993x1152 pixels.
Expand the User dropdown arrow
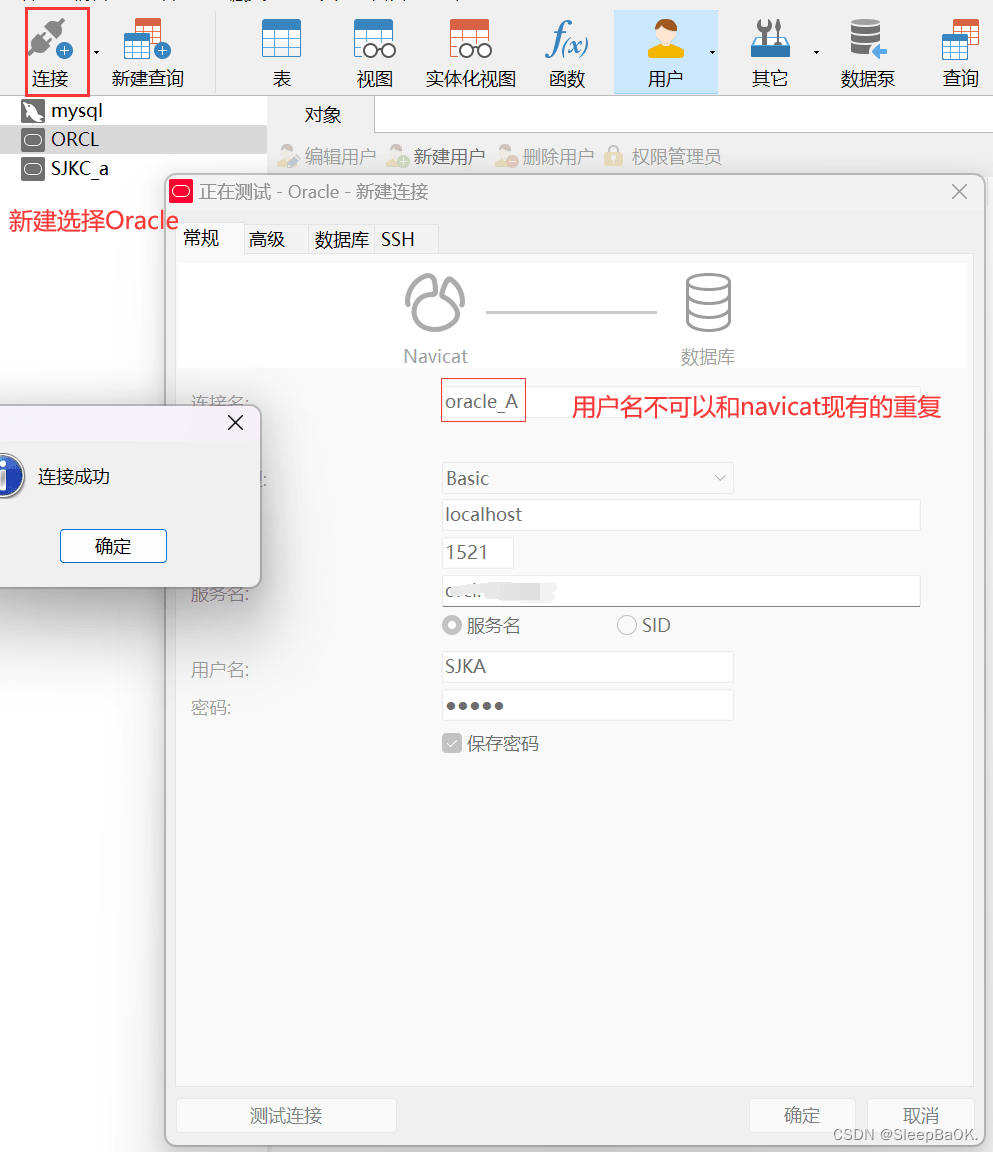712,52
